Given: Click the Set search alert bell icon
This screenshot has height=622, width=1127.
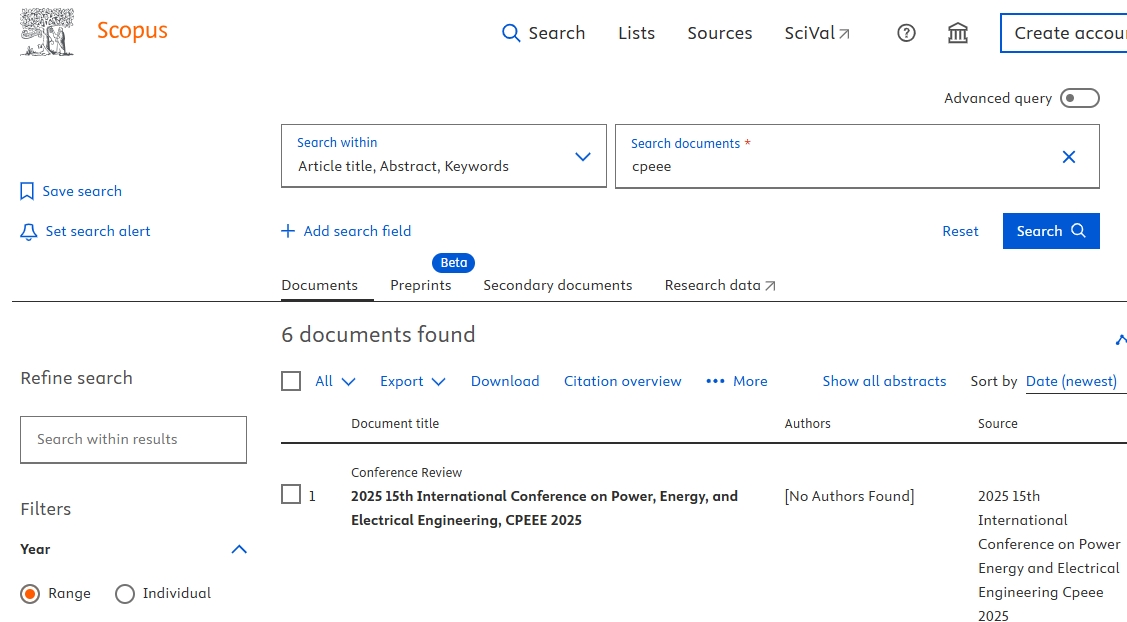Looking at the screenshot, I should pos(28,232).
